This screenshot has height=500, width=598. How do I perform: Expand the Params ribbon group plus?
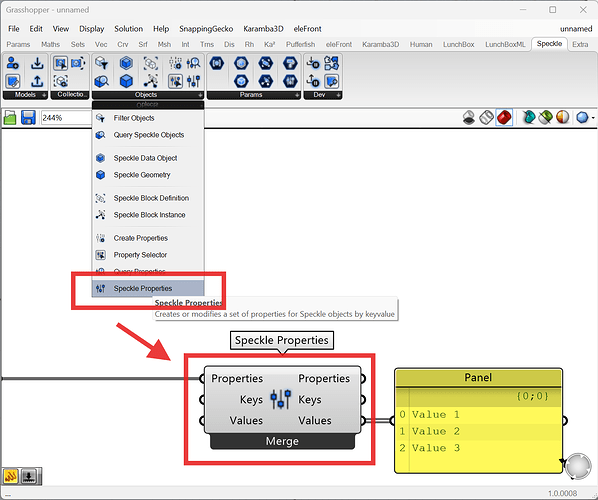297,95
